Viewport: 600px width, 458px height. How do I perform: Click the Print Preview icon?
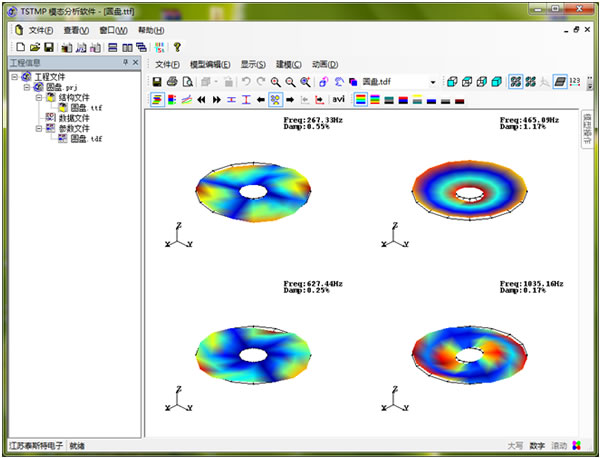[187, 81]
